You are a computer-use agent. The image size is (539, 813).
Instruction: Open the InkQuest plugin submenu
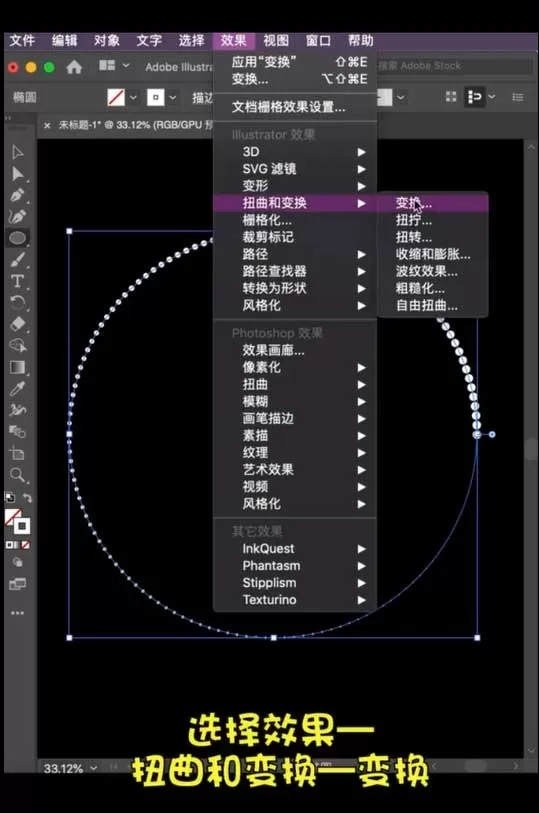pos(294,549)
